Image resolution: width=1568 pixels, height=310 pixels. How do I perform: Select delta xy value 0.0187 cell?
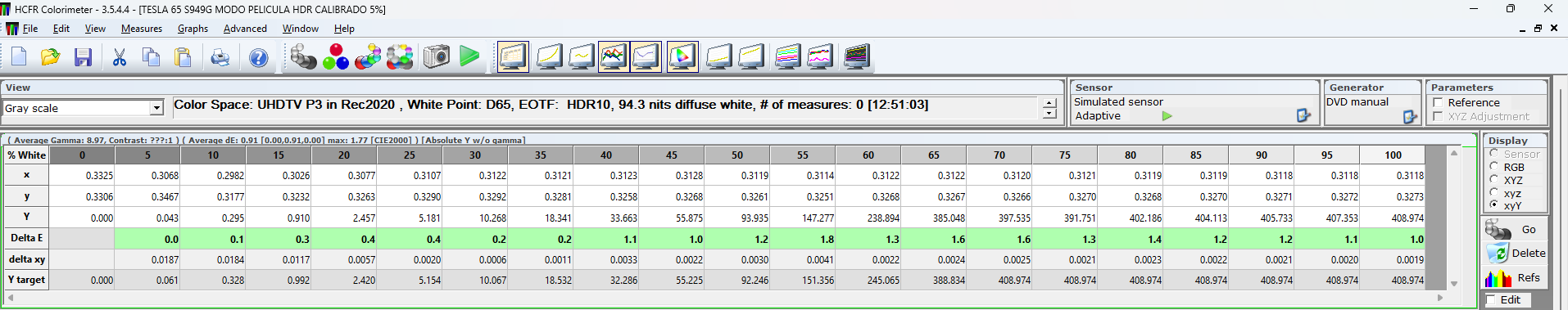[x=147, y=259]
